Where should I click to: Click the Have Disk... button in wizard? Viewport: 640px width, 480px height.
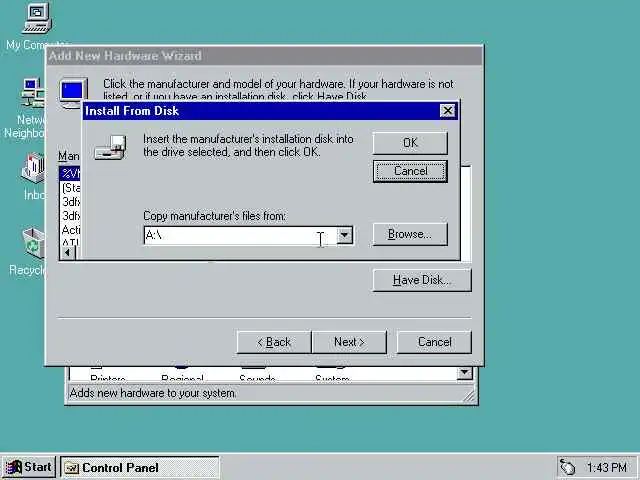422,280
